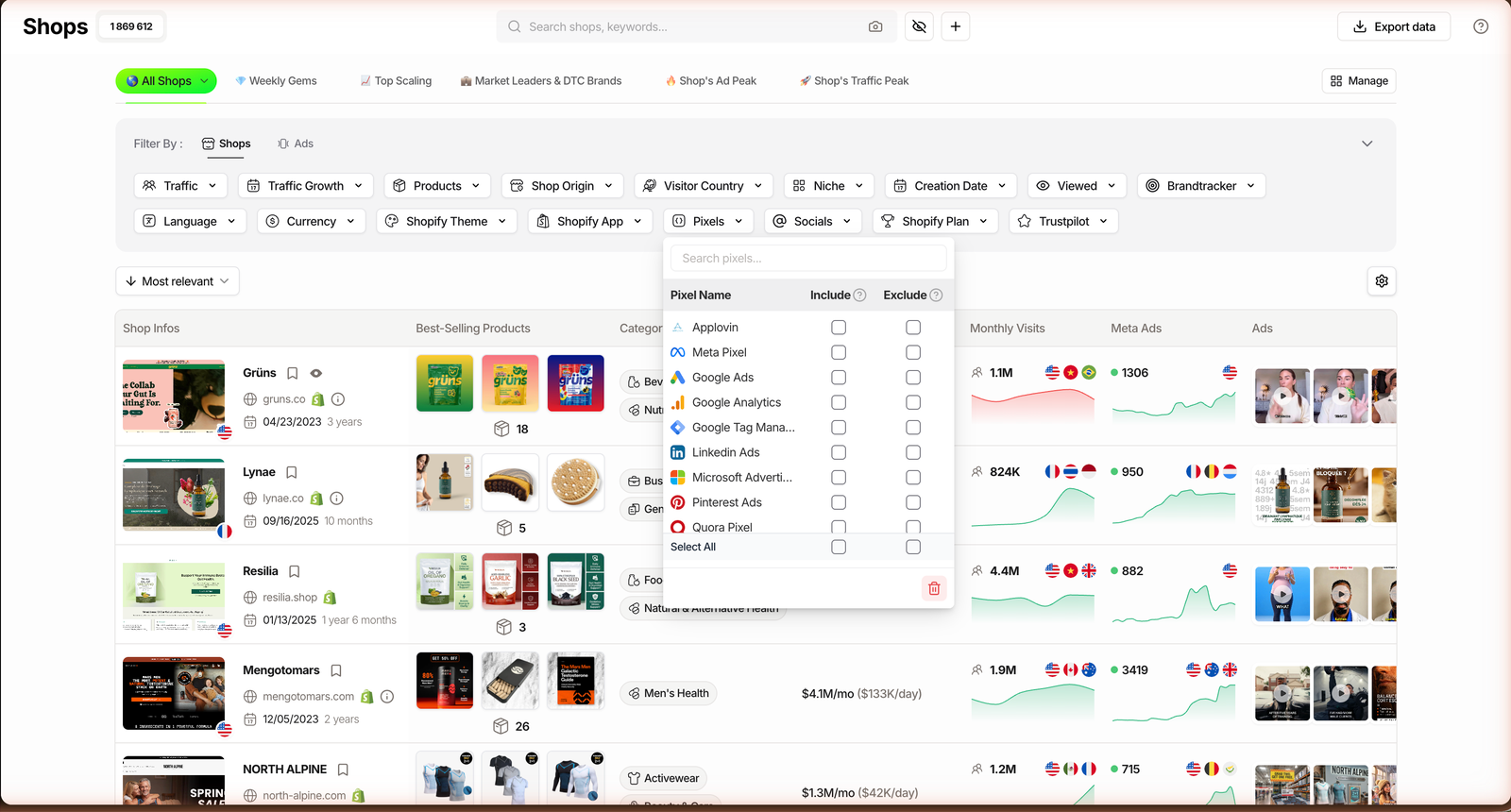Check Include for Meta Pixel

839,352
